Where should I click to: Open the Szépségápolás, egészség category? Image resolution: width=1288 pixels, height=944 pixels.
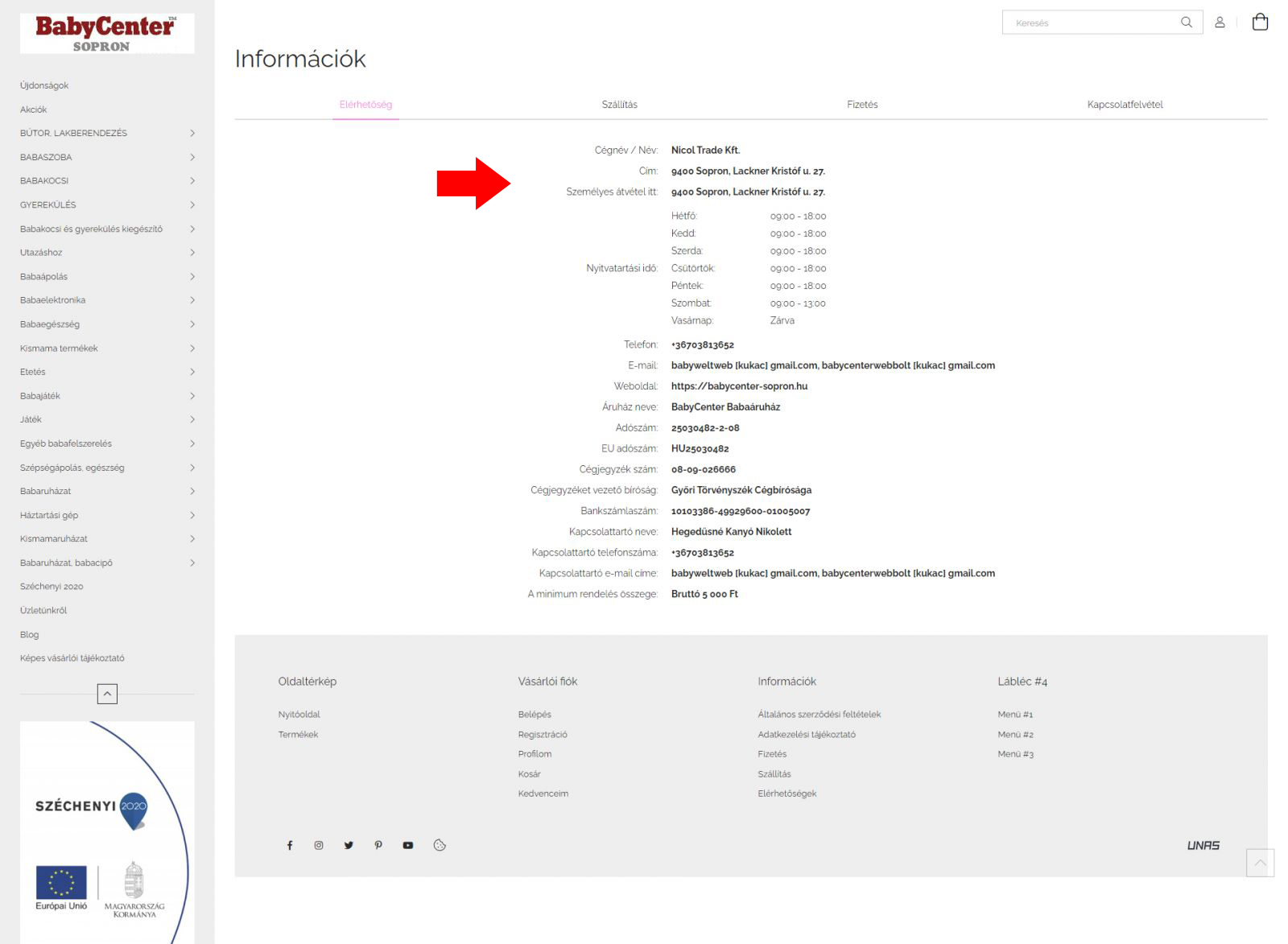(72, 468)
